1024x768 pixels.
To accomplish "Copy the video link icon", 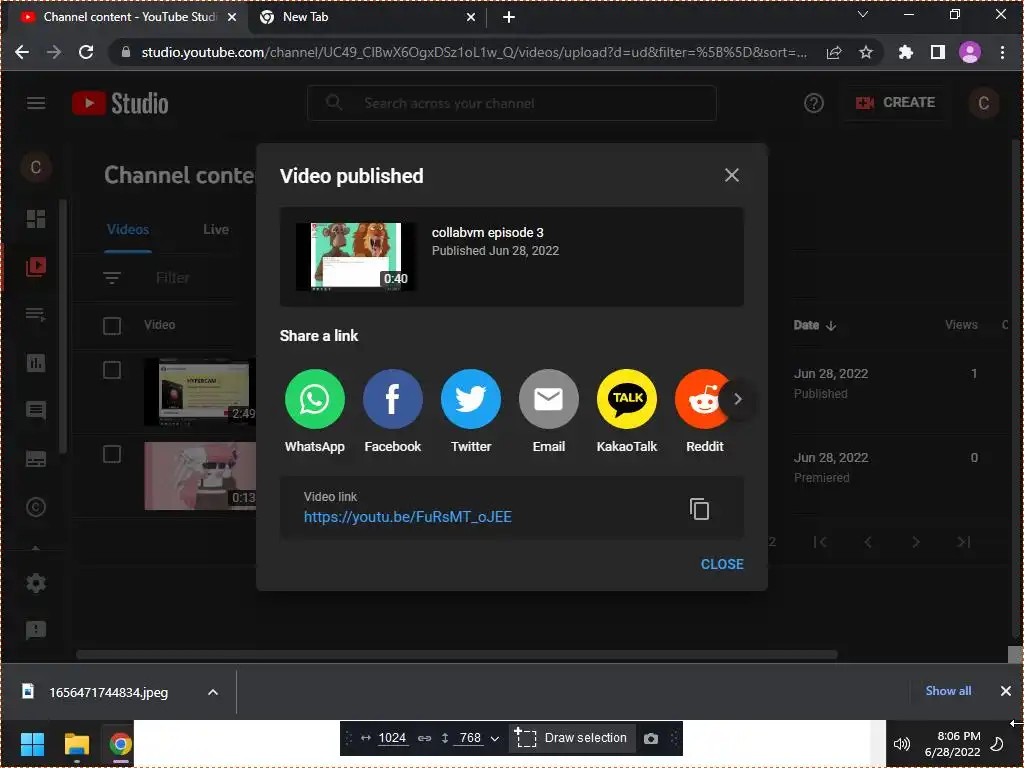I will click(699, 509).
